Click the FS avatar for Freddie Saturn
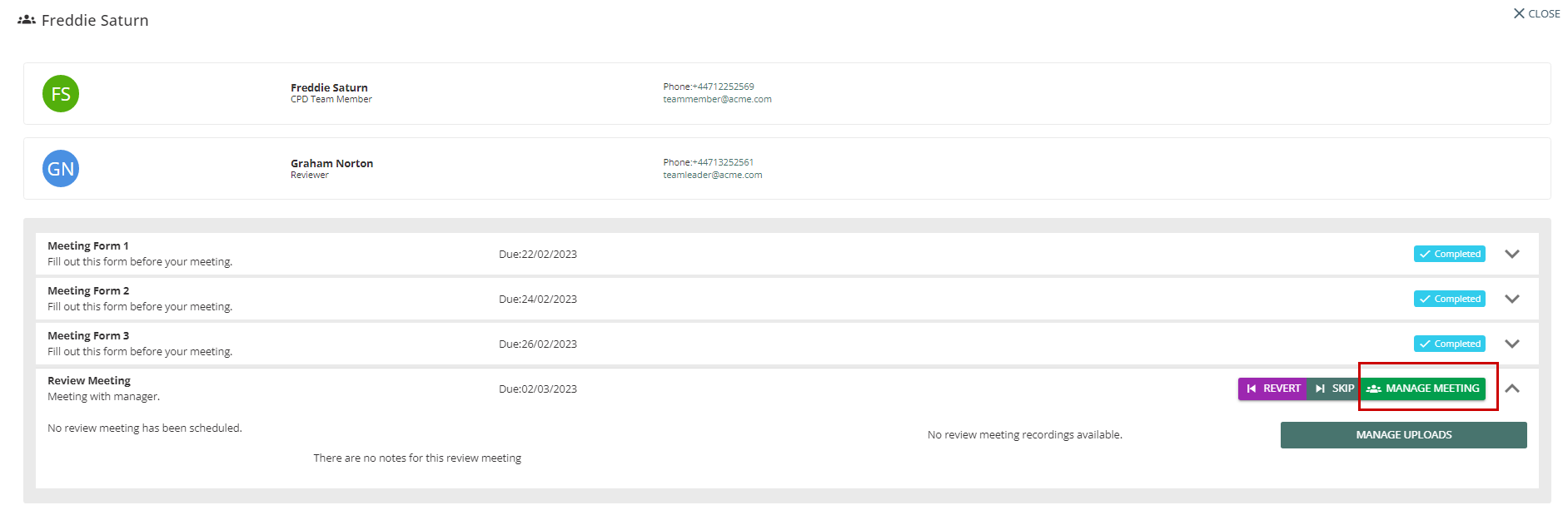This screenshot has width=1568, height=510. pyautogui.click(x=61, y=93)
